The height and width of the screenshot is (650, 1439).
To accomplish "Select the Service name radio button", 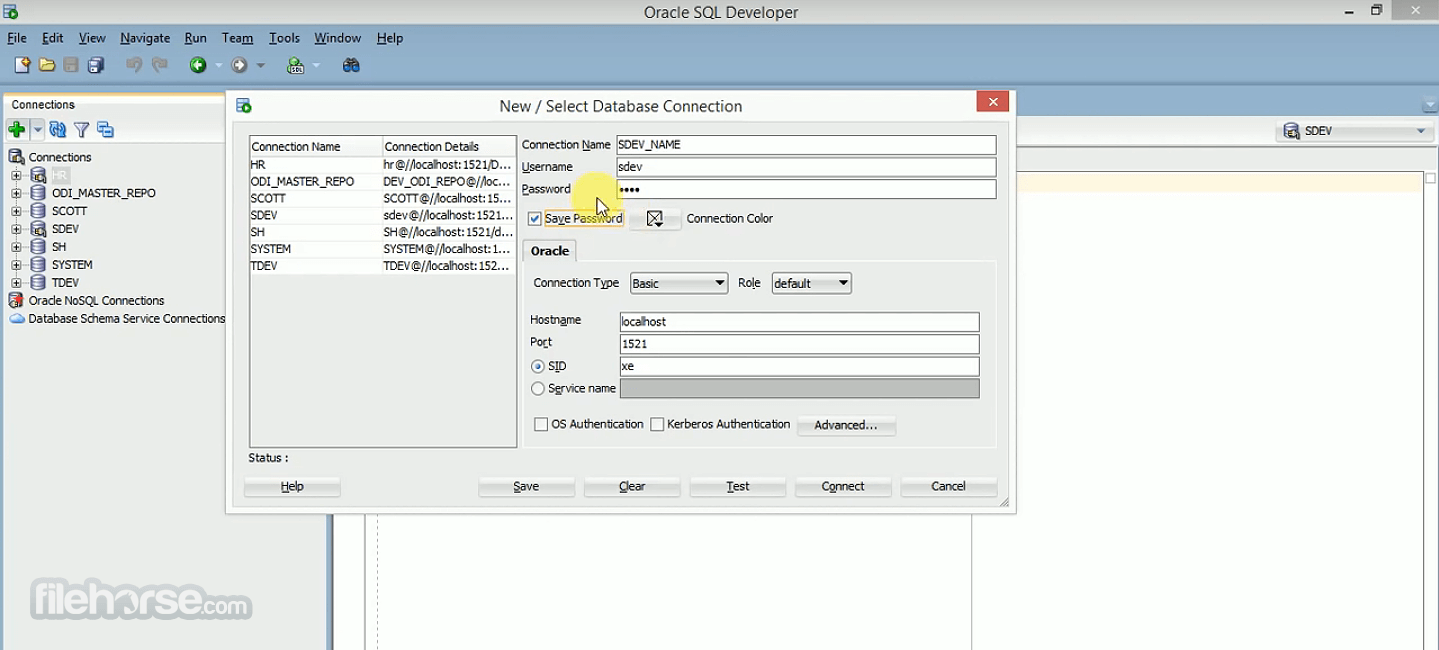I will click(538, 389).
